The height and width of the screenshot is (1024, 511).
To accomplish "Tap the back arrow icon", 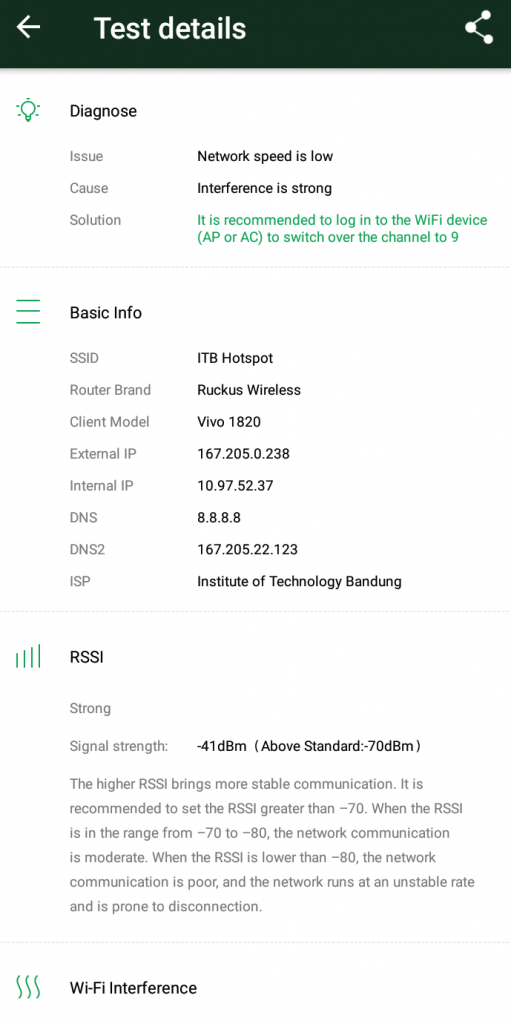I will click(x=28, y=27).
